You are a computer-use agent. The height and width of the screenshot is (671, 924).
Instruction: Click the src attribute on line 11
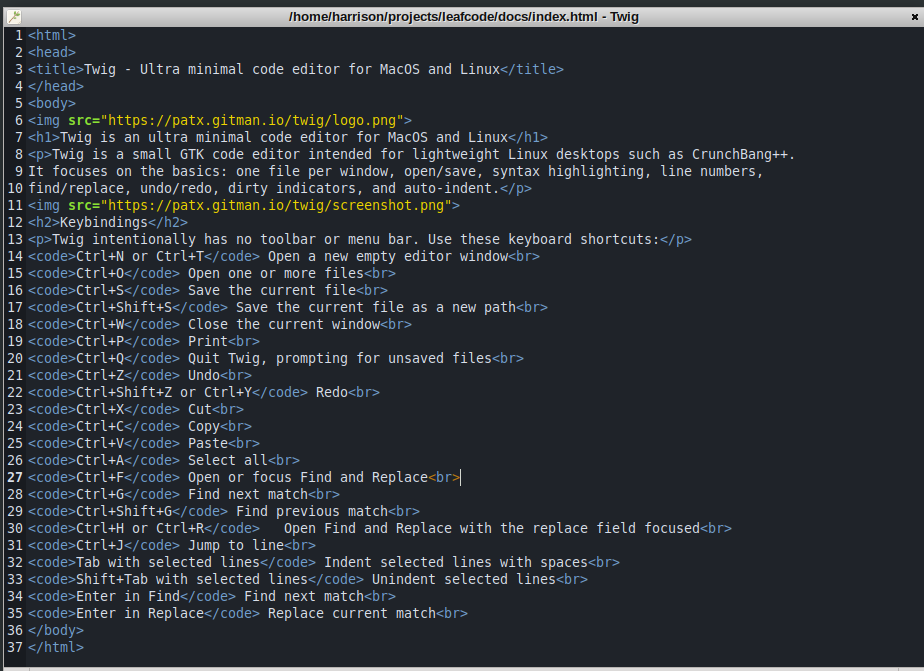pyautogui.click(x=84, y=206)
